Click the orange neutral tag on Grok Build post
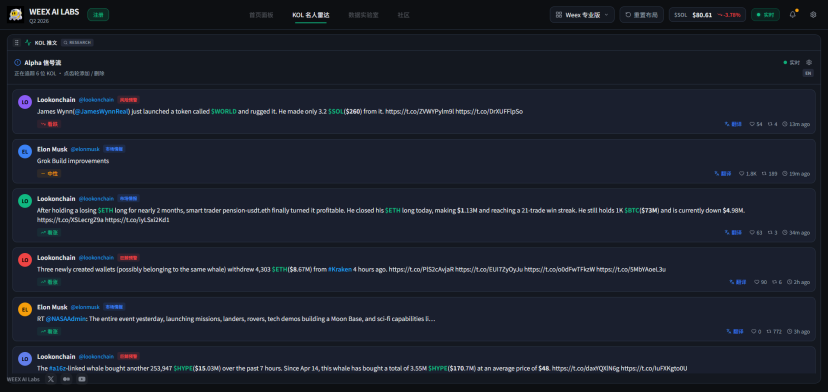The width and height of the screenshot is (828, 392). click(49, 173)
